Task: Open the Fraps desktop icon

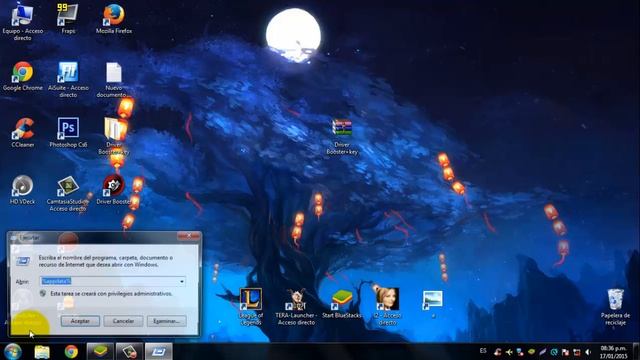Action: pyautogui.click(x=68, y=19)
